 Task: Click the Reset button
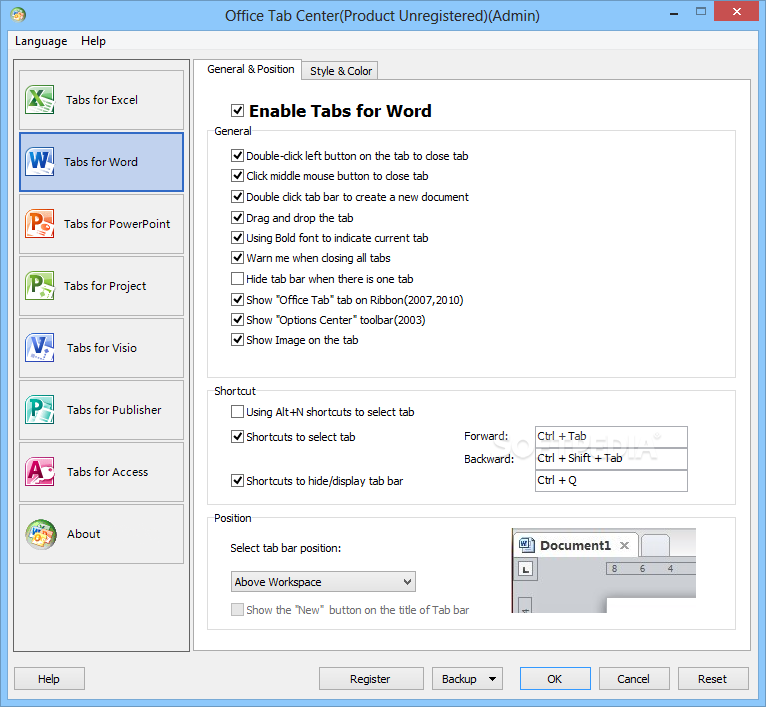(713, 679)
